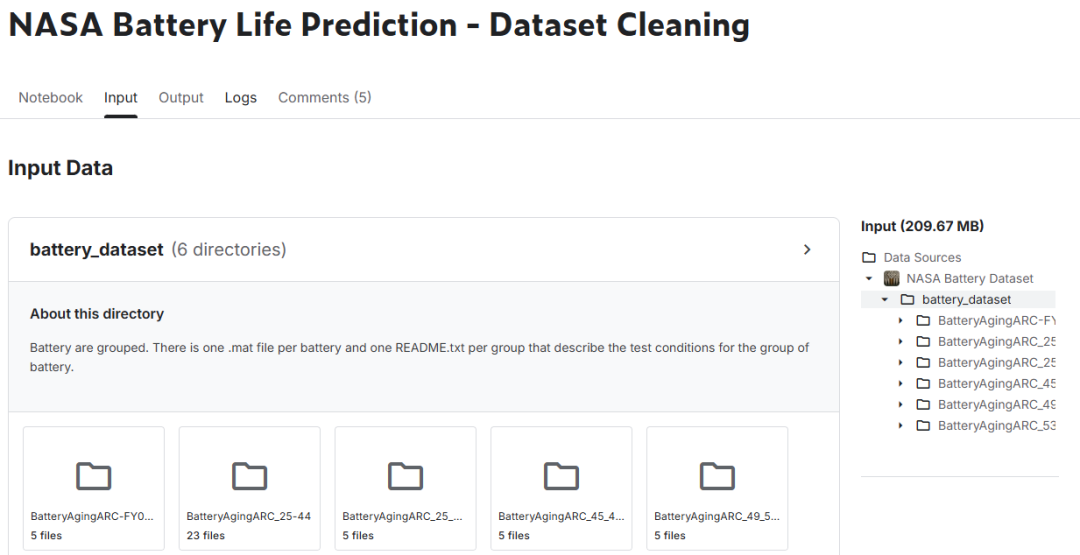Viewport: 1080px width, 555px height.
Task: Switch to the Output tab
Action: click(181, 98)
